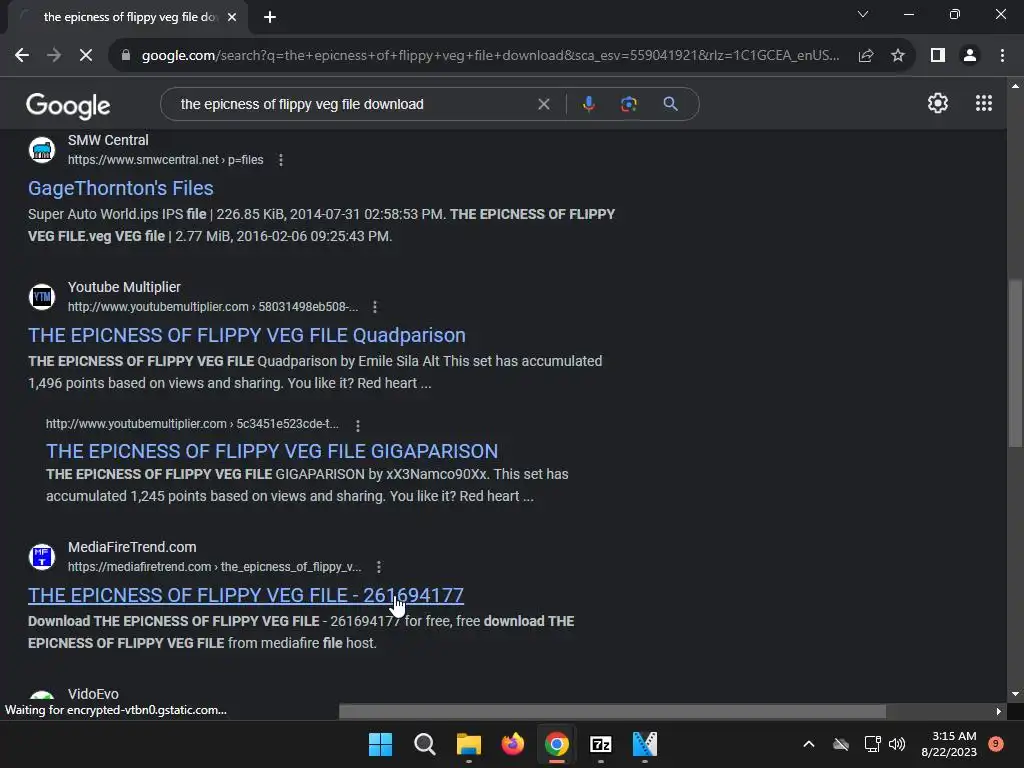Open more options for Youtube Multiplier result
This screenshot has height=768, width=1024.
coord(374,307)
